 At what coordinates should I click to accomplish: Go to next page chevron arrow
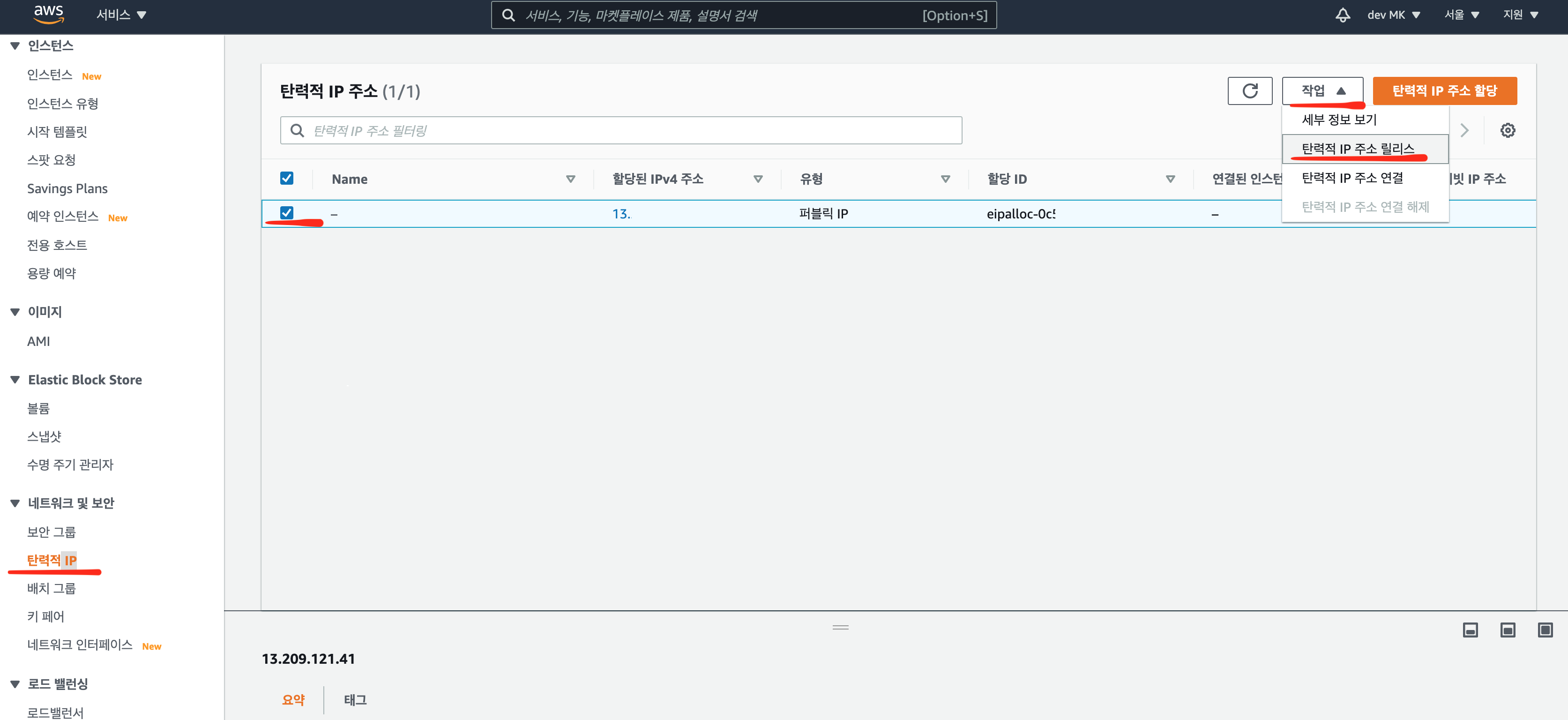tap(1464, 130)
